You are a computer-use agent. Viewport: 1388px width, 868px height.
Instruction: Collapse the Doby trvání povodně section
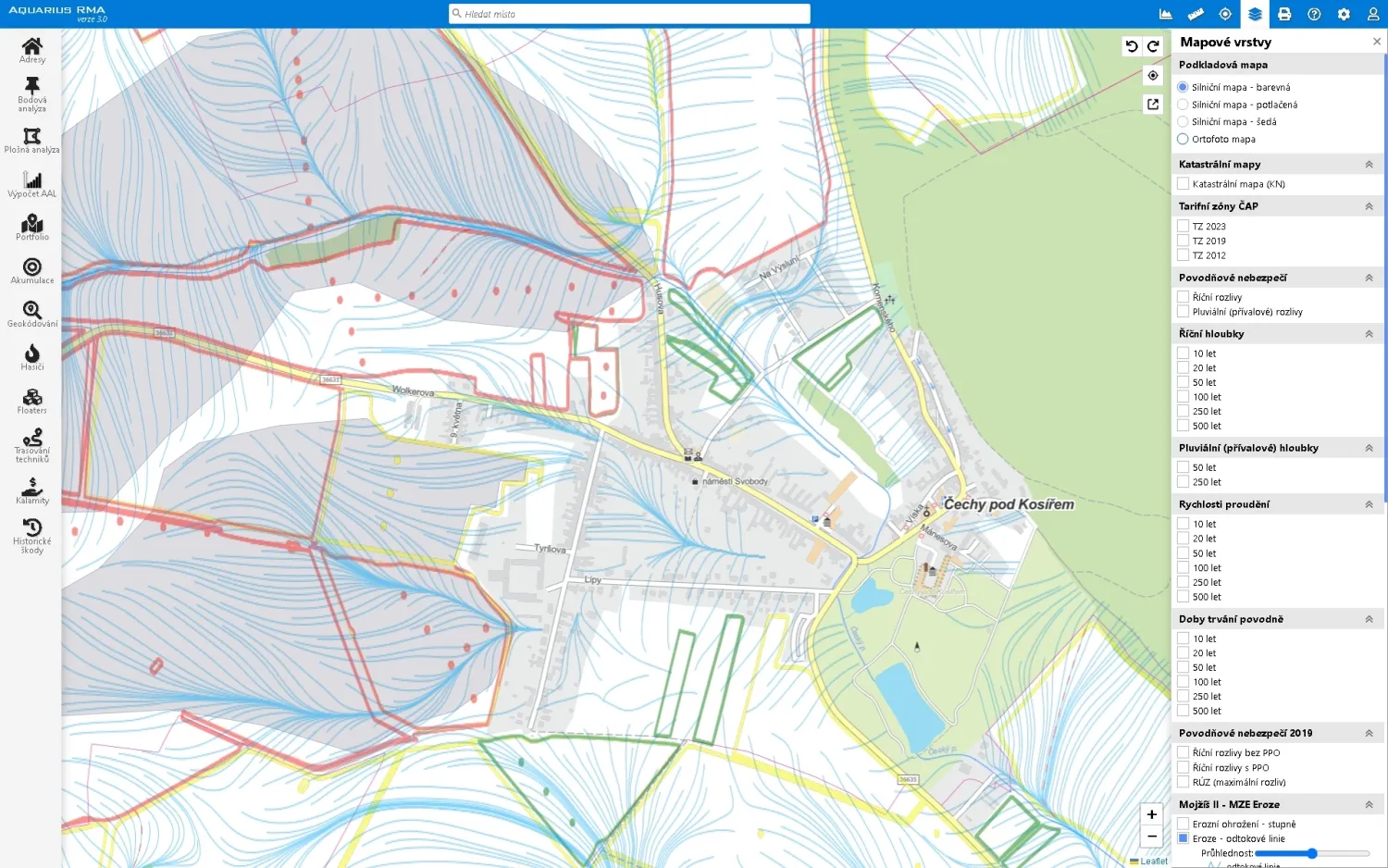click(x=1370, y=618)
